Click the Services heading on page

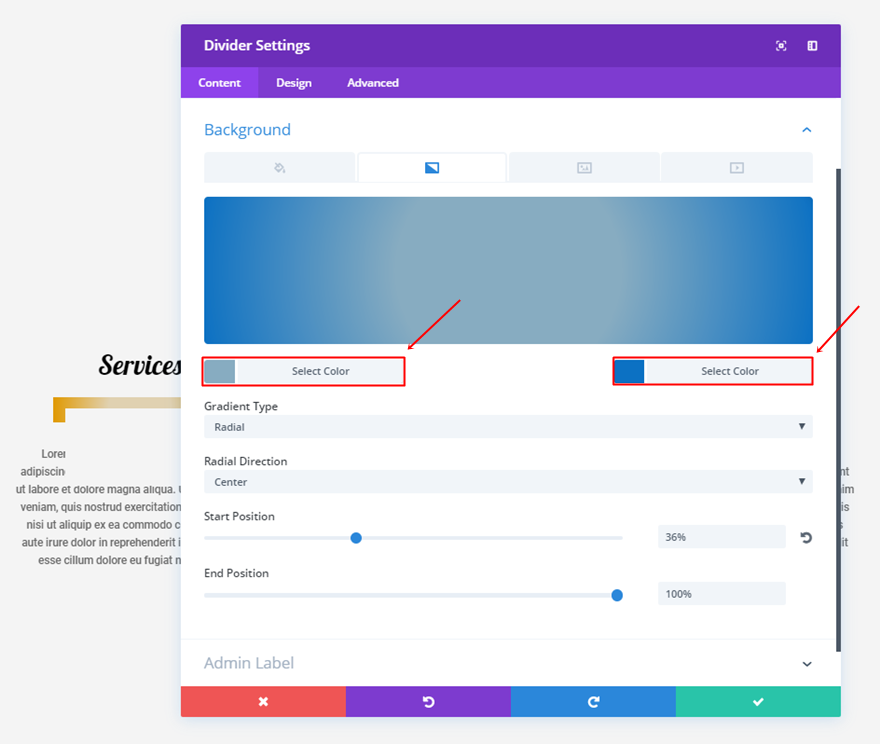tap(140, 365)
